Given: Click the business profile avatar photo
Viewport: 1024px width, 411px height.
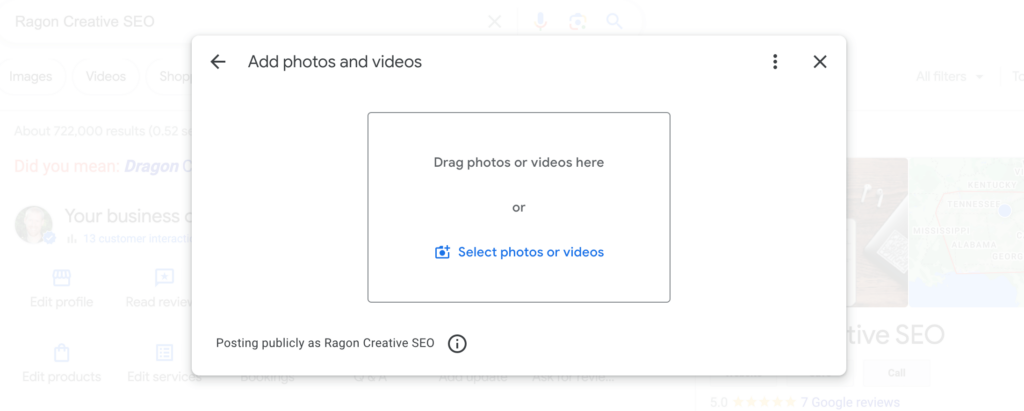Looking at the screenshot, I should pyautogui.click(x=34, y=225).
